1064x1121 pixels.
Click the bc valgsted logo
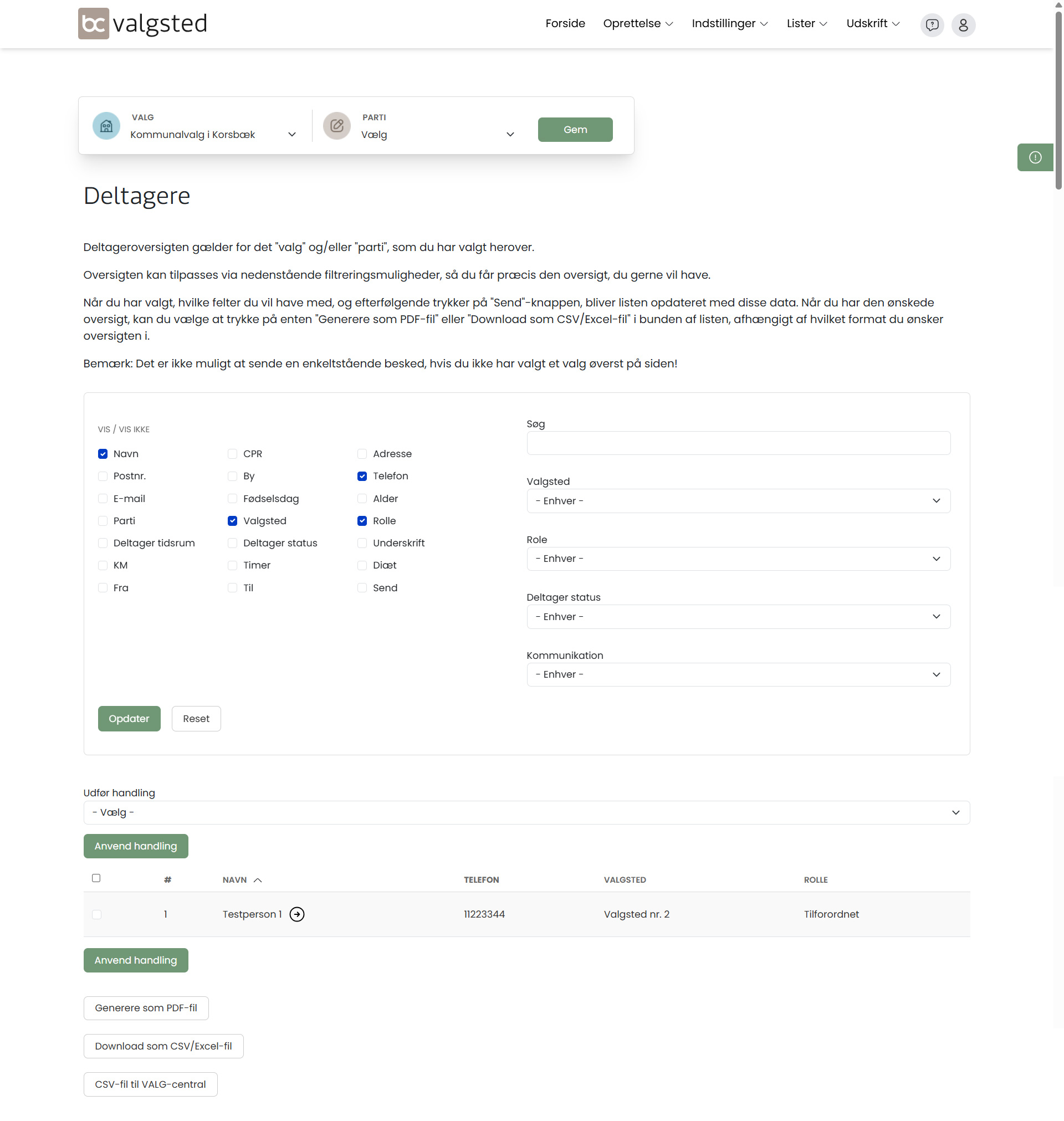[142, 24]
